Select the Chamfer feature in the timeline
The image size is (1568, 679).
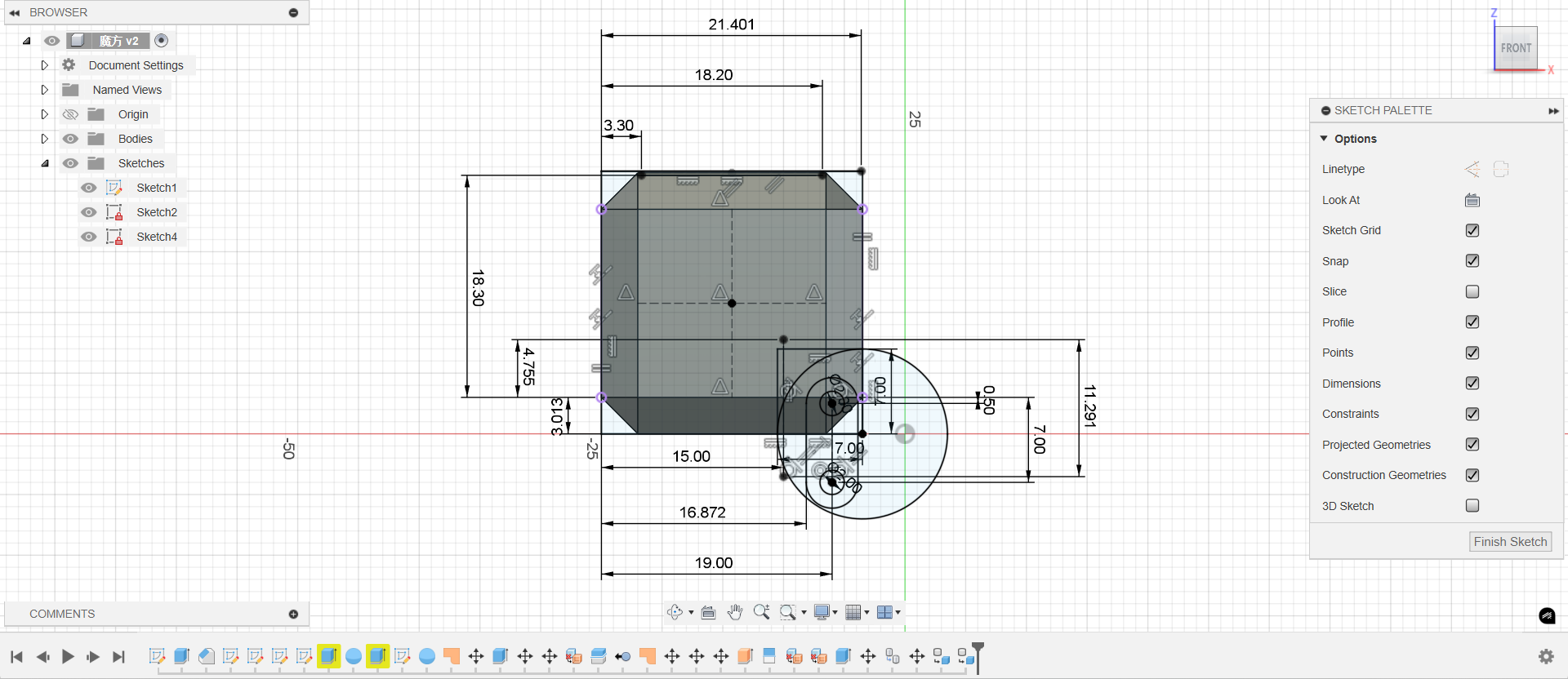[207, 656]
